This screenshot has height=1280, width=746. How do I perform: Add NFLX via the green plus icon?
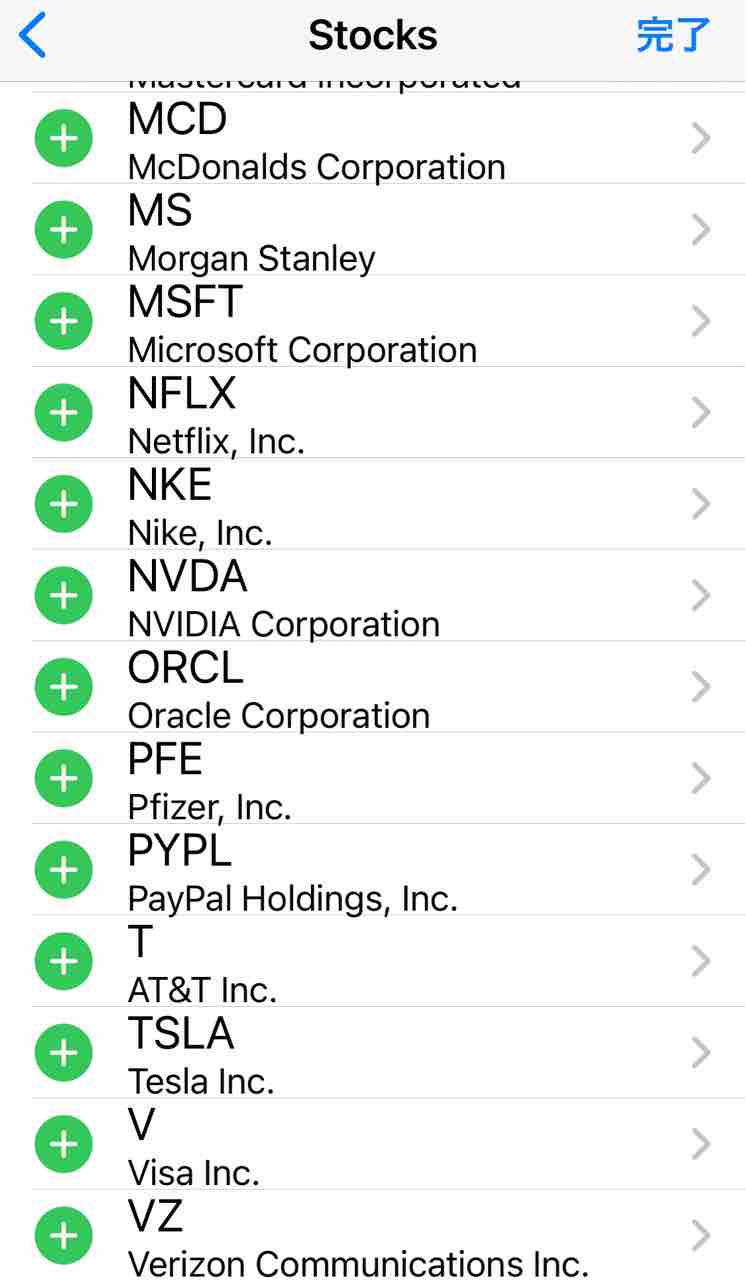pos(64,413)
